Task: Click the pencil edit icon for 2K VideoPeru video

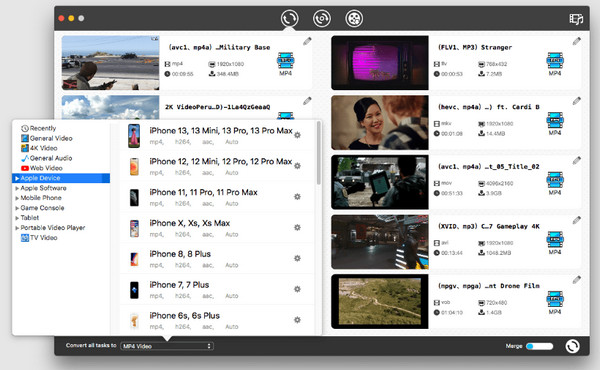Action: 307,101
